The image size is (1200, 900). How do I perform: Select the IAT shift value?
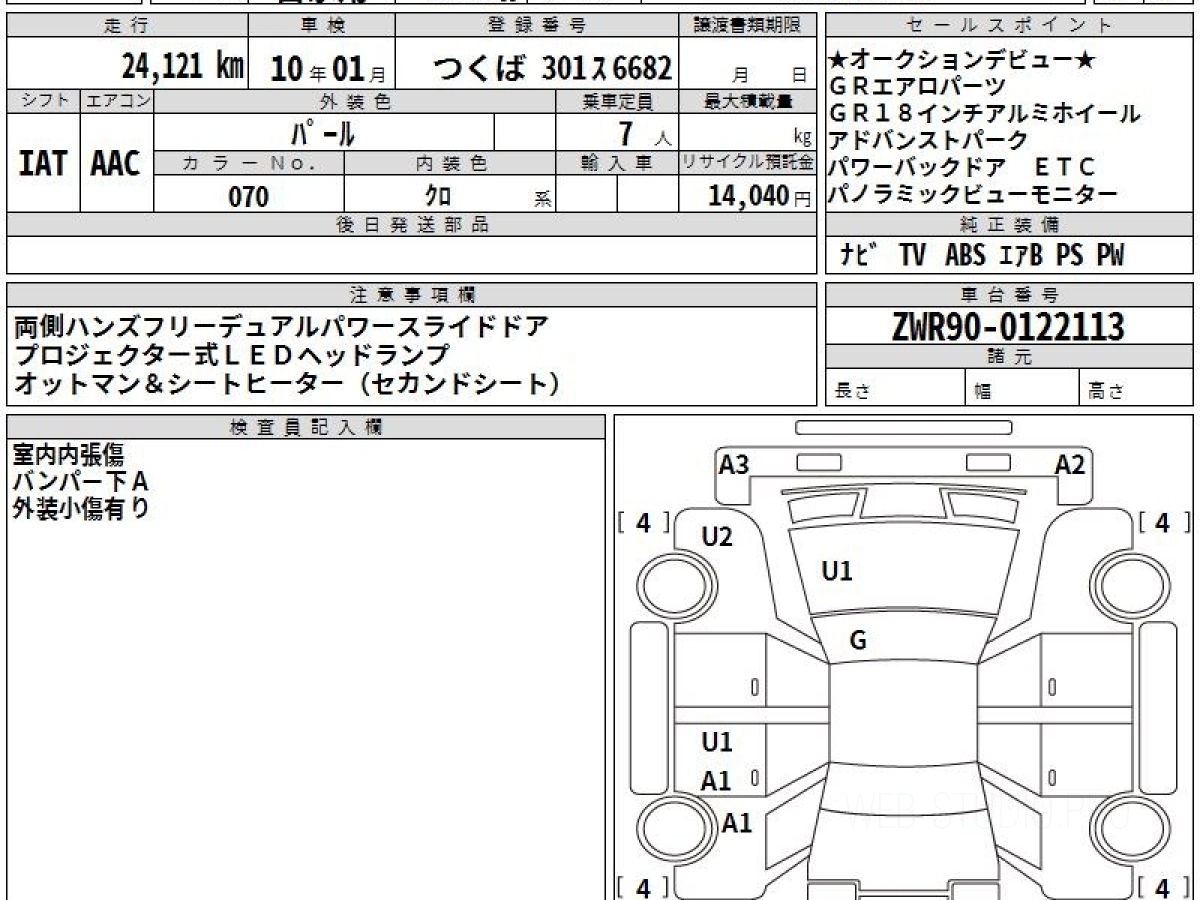pyautogui.click(x=43, y=163)
